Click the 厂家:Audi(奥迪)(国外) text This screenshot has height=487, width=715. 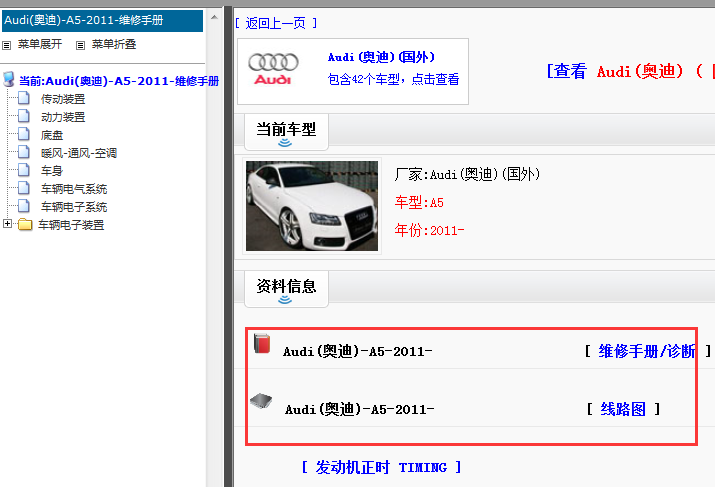click(x=467, y=174)
